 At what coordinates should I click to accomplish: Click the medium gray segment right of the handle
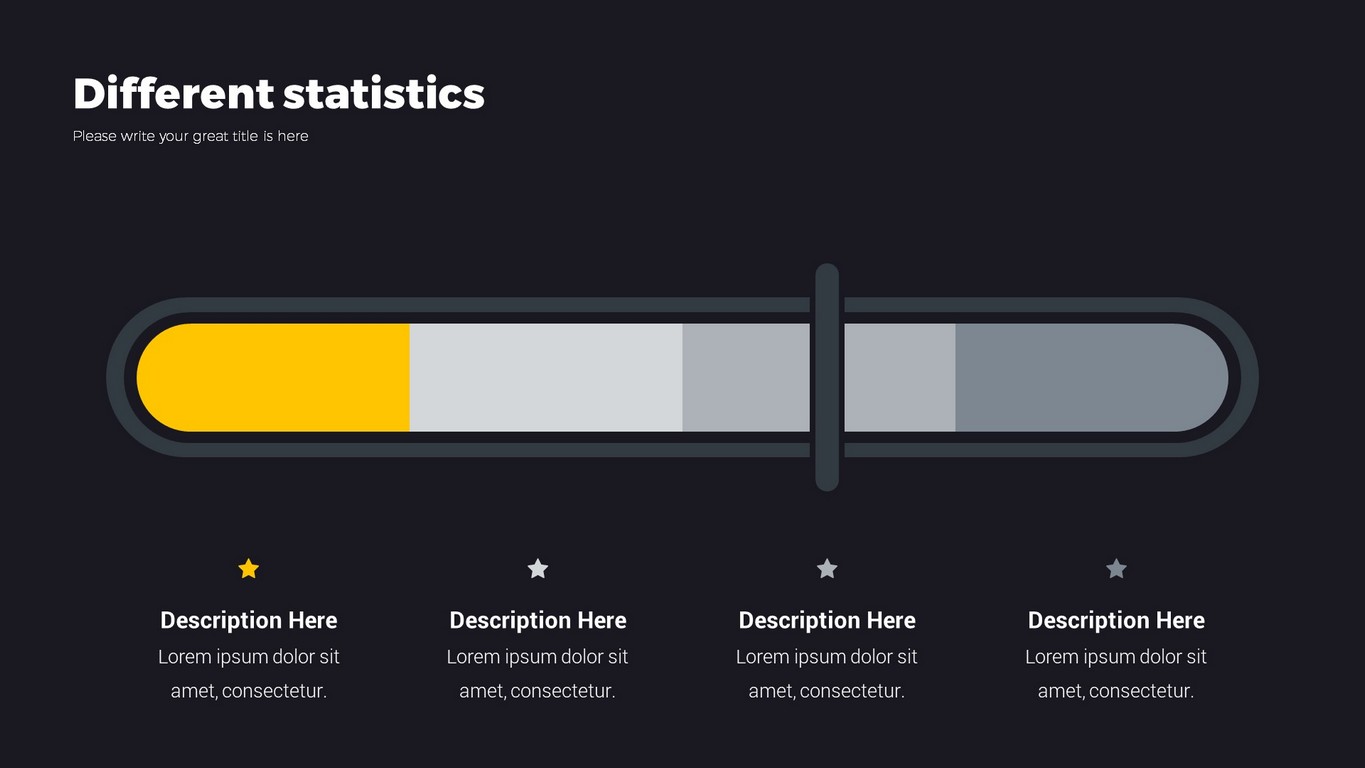pyautogui.click(x=899, y=377)
